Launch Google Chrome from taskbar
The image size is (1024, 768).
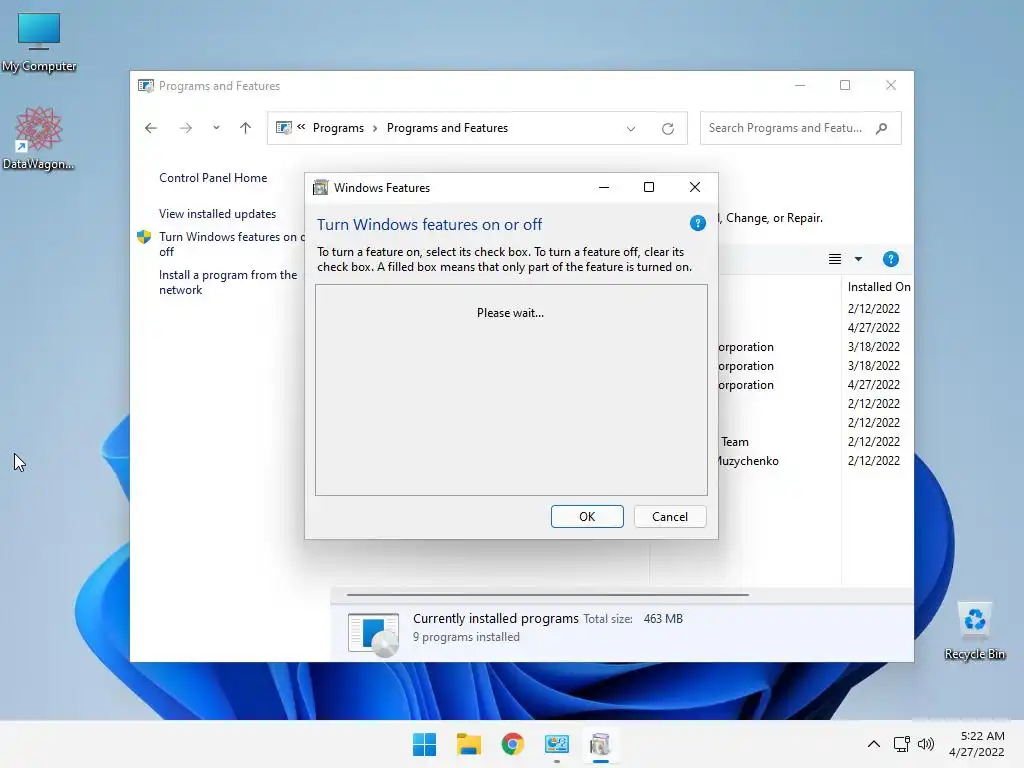tap(513, 744)
